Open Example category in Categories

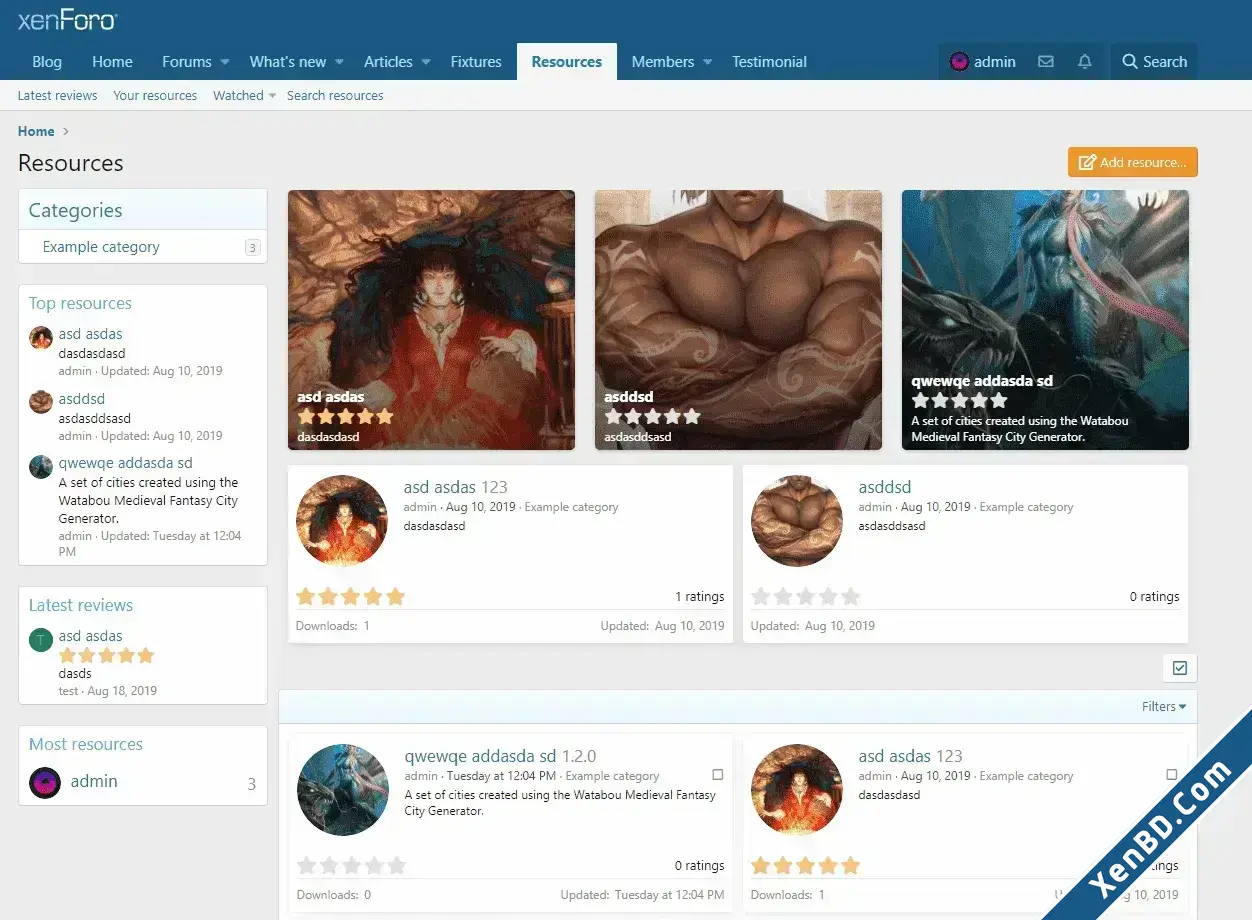[101, 247]
